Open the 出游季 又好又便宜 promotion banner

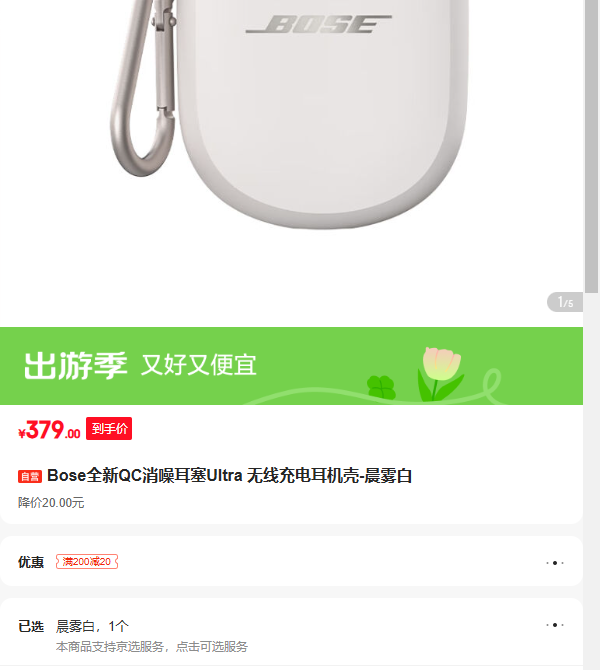(291, 366)
